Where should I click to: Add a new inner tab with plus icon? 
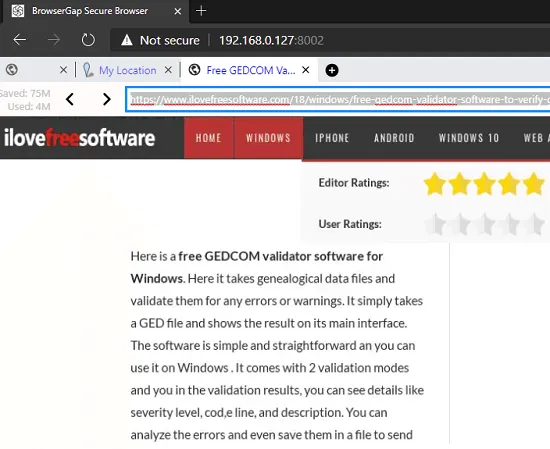[x=332, y=70]
